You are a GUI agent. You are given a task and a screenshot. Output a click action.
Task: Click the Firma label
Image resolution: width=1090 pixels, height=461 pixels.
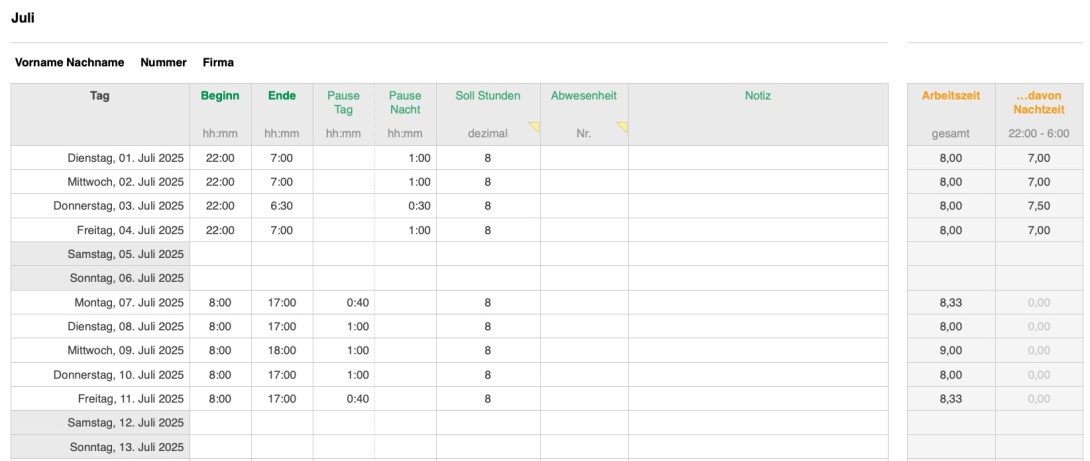218,62
